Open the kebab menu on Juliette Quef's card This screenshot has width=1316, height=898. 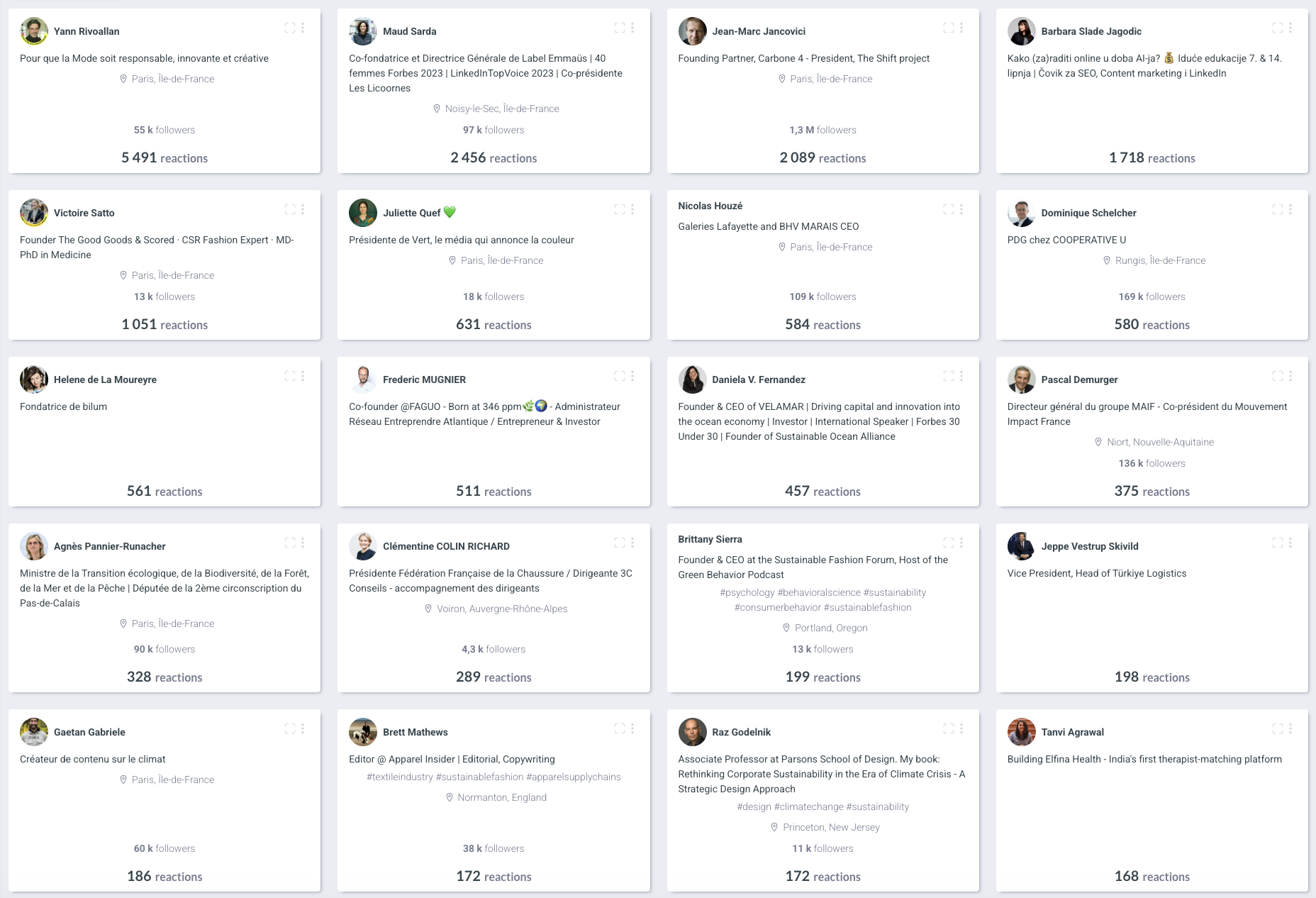(632, 209)
